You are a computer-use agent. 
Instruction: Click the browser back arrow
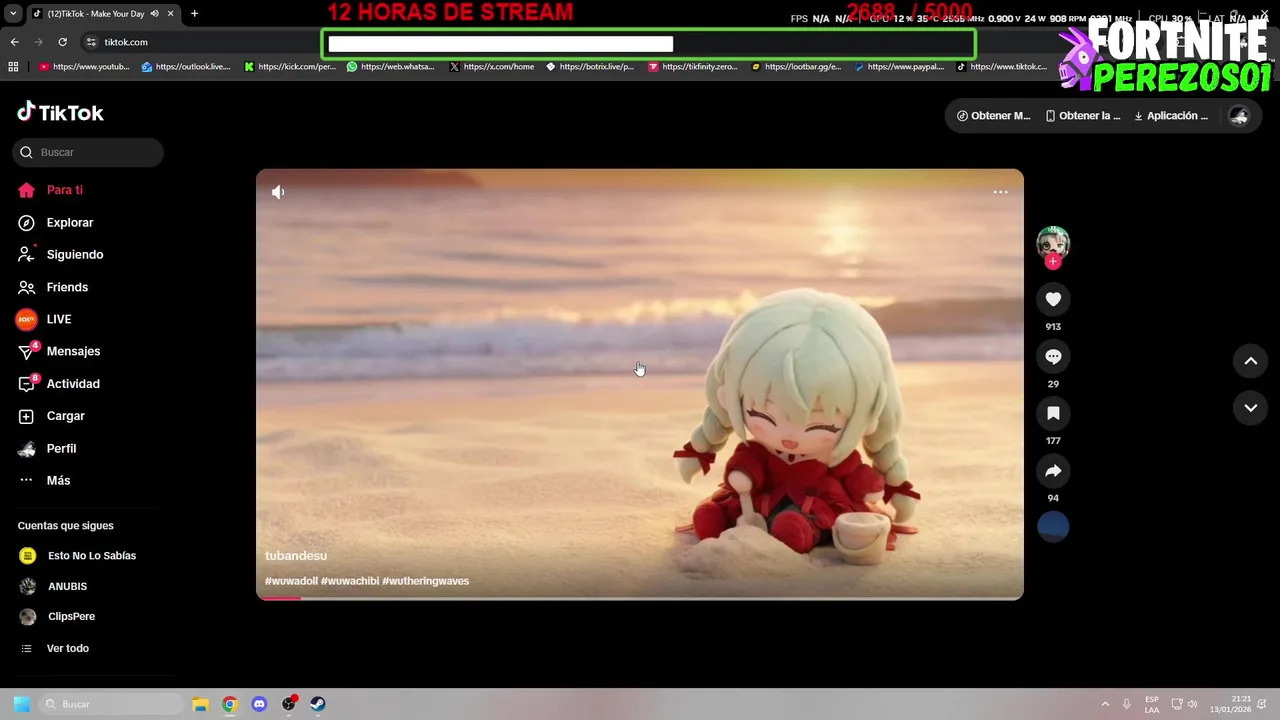(14, 42)
